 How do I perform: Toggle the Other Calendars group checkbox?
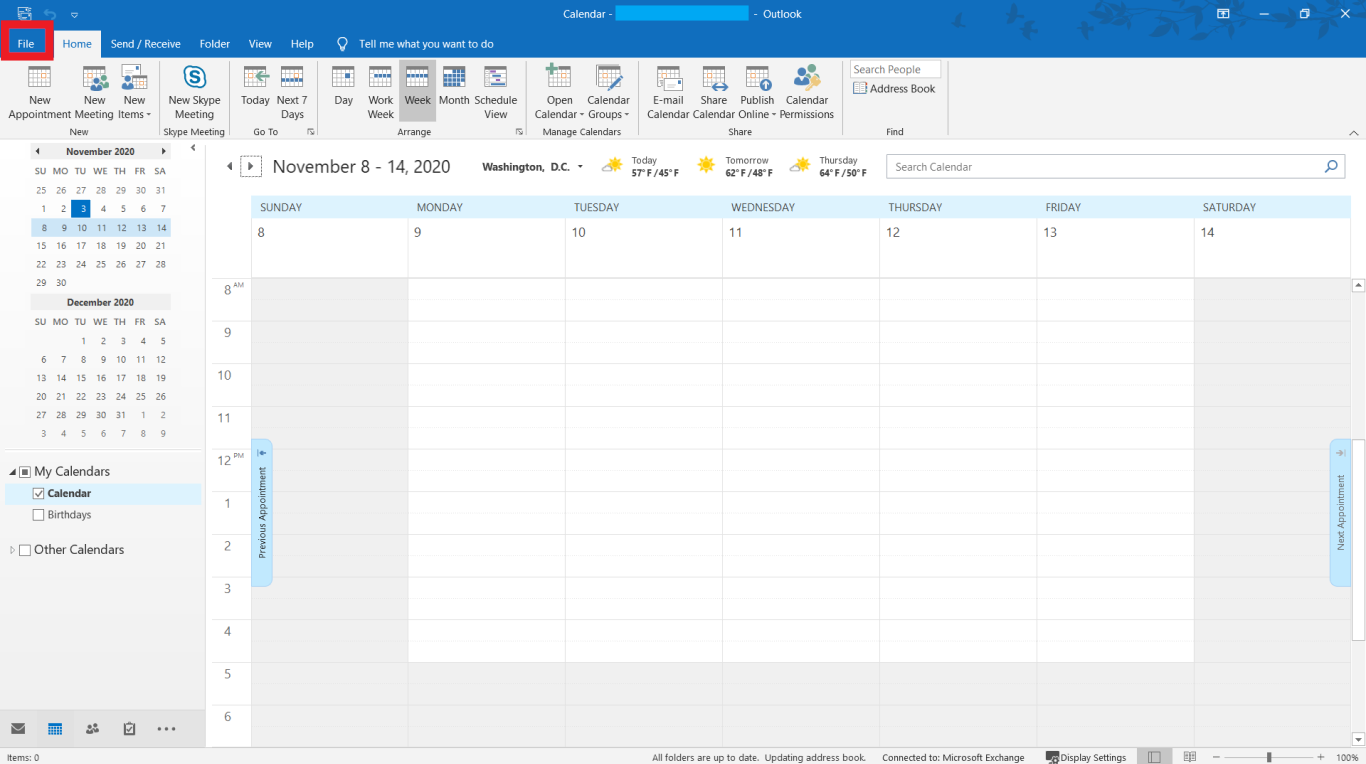point(25,550)
